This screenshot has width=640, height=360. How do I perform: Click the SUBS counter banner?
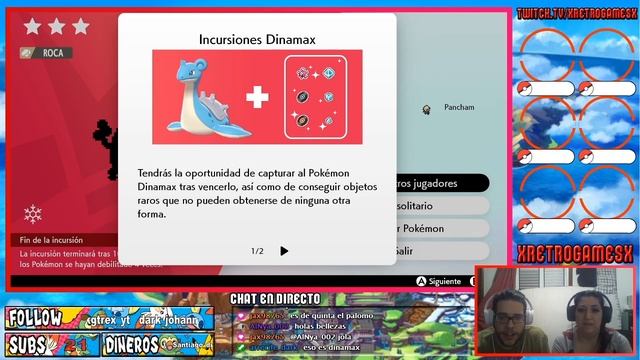52,345
